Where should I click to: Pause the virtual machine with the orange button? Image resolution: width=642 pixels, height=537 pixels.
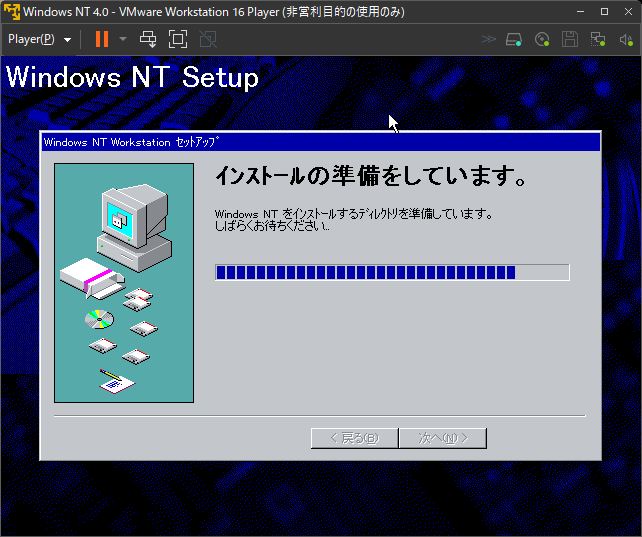pos(102,39)
